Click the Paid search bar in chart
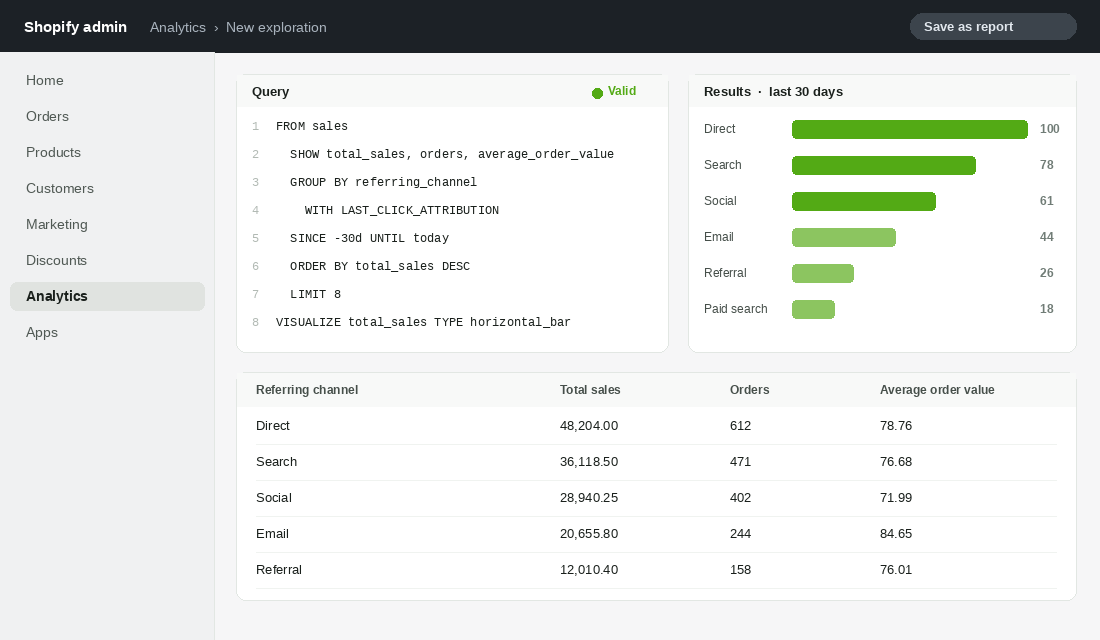This screenshot has height=640, width=1100. (x=813, y=309)
